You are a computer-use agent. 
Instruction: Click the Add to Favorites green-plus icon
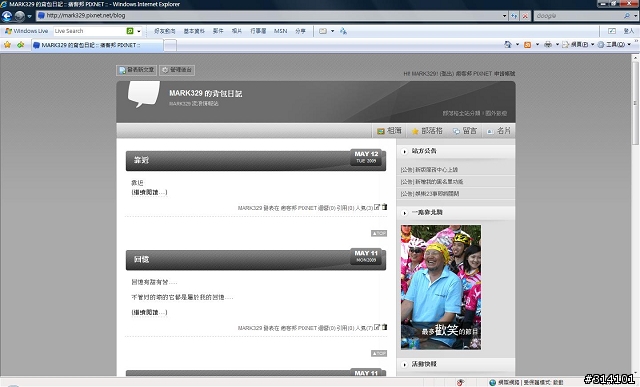click(20, 44)
